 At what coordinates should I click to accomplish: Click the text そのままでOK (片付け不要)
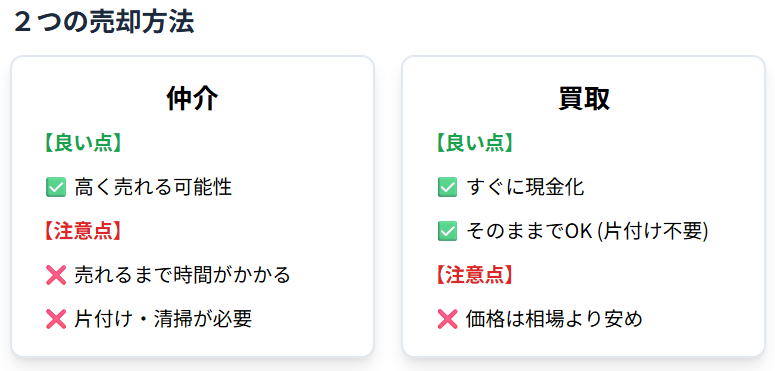click(x=587, y=232)
